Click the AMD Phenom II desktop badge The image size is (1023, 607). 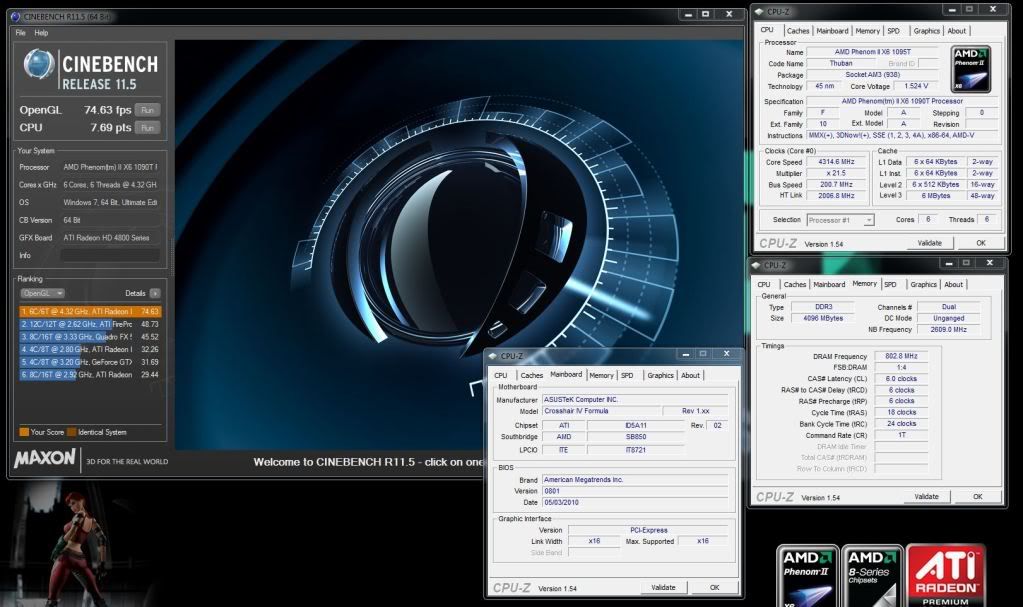pos(808,576)
